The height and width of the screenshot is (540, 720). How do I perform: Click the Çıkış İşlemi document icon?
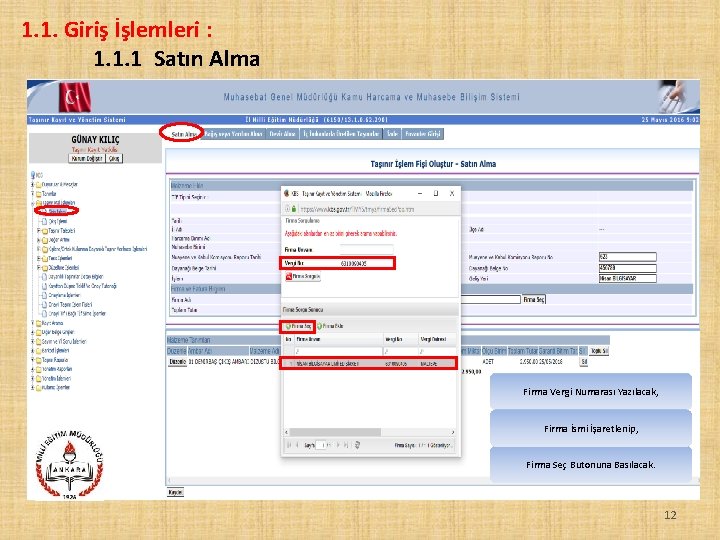pos(45,221)
